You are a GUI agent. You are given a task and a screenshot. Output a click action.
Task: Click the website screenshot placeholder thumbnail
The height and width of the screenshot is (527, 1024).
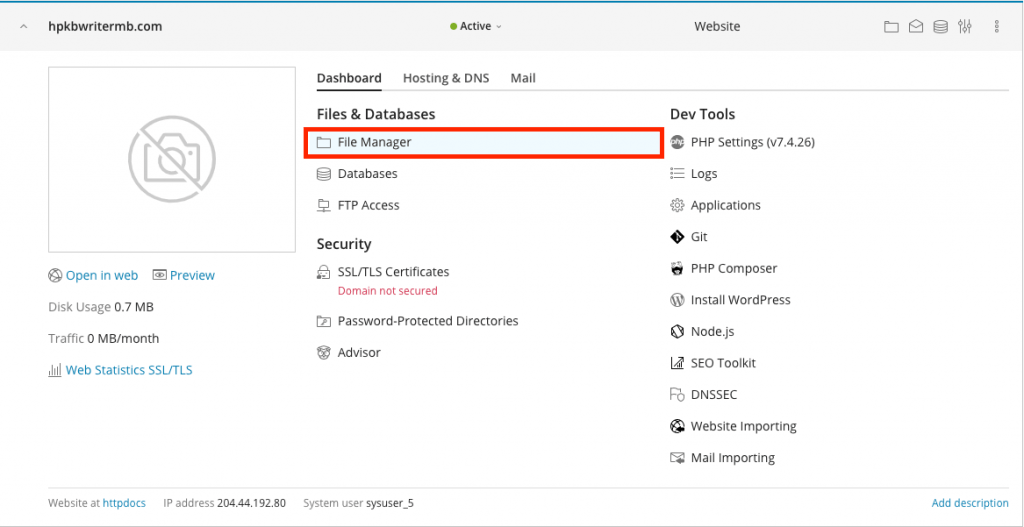[172, 160]
